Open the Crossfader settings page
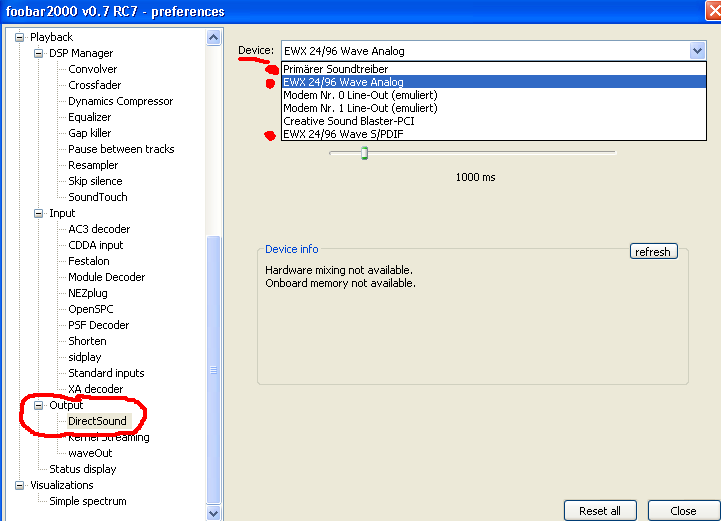Image resolution: width=721 pixels, height=521 pixels. pyautogui.click(x=94, y=86)
